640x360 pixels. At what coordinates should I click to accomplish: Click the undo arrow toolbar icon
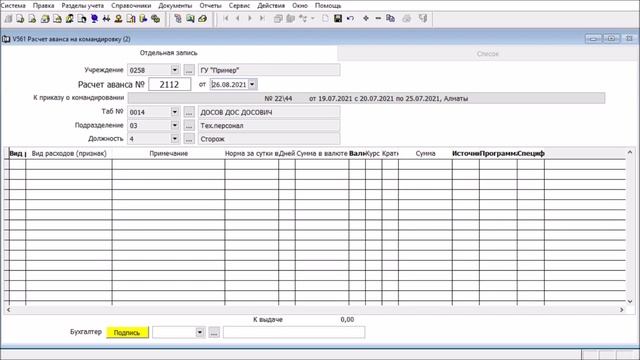pyautogui.click(x=350, y=18)
